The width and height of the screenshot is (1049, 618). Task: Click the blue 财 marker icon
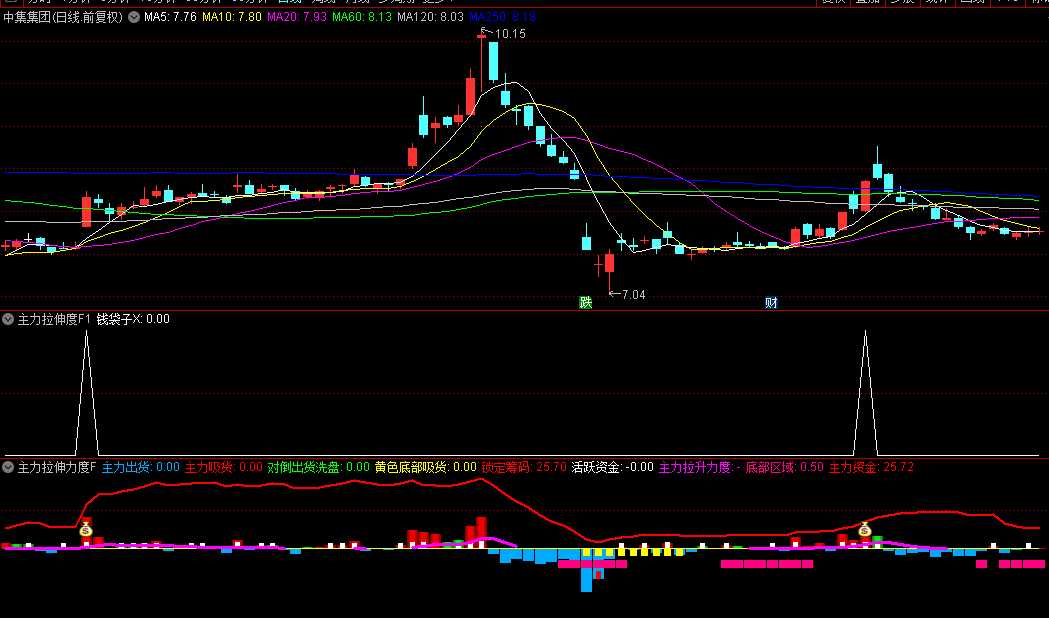pyautogui.click(x=771, y=302)
